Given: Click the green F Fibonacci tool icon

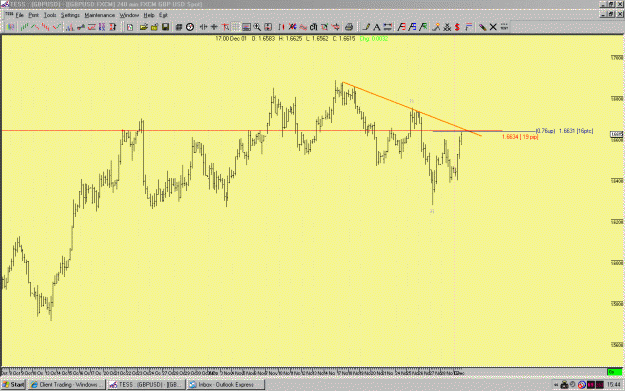Looking at the screenshot, I should (x=423, y=27).
